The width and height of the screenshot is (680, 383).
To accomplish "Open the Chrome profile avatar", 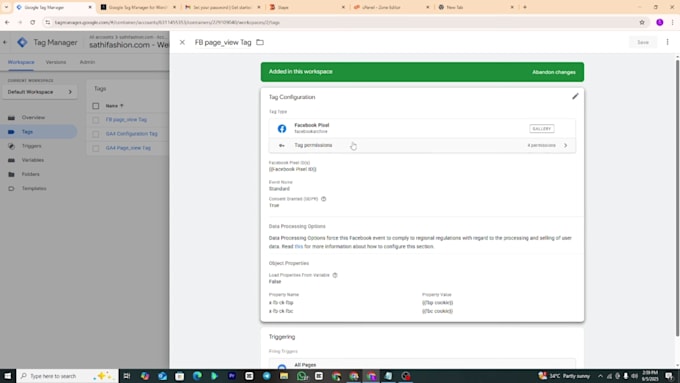I will tap(660, 22).
